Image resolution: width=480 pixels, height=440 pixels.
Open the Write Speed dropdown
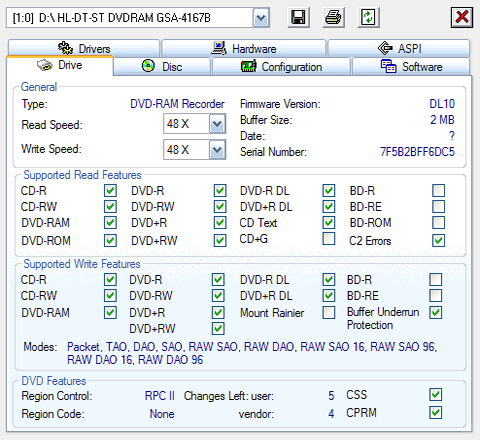tap(217, 150)
